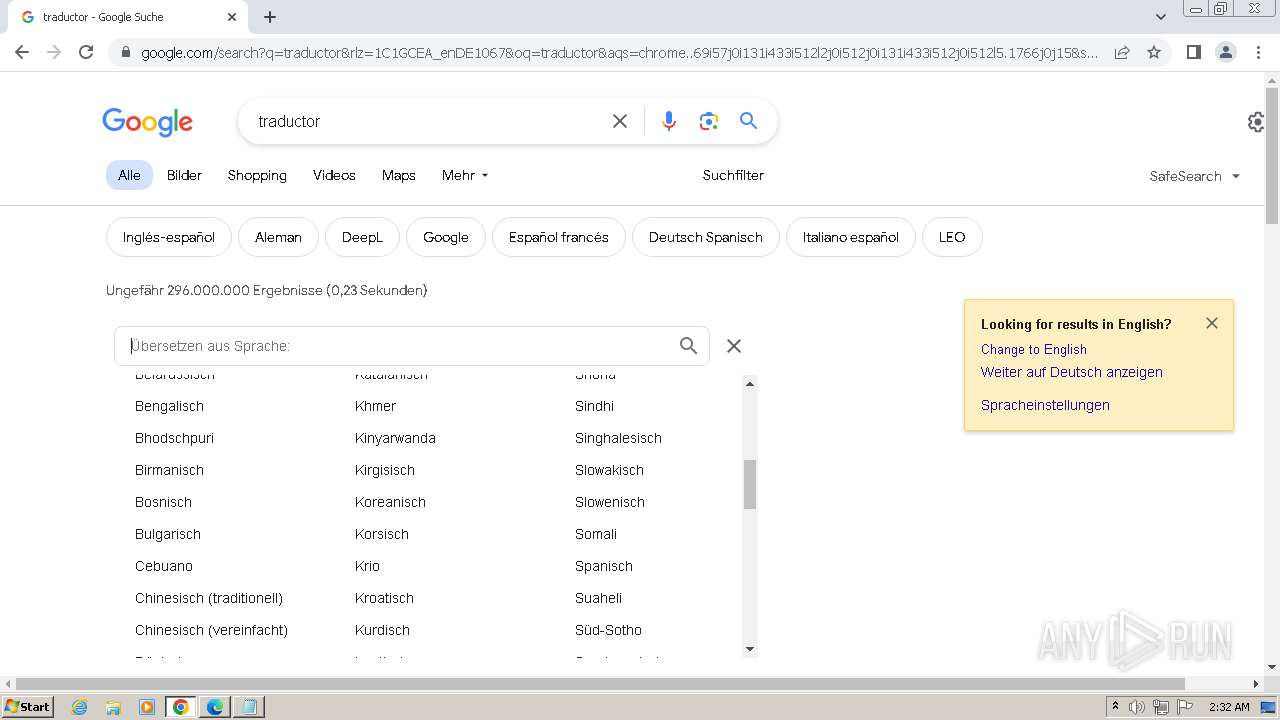The height and width of the screenshot is (720, 1280).
Task: Switch to Maps tab
Action: point(398,175)
